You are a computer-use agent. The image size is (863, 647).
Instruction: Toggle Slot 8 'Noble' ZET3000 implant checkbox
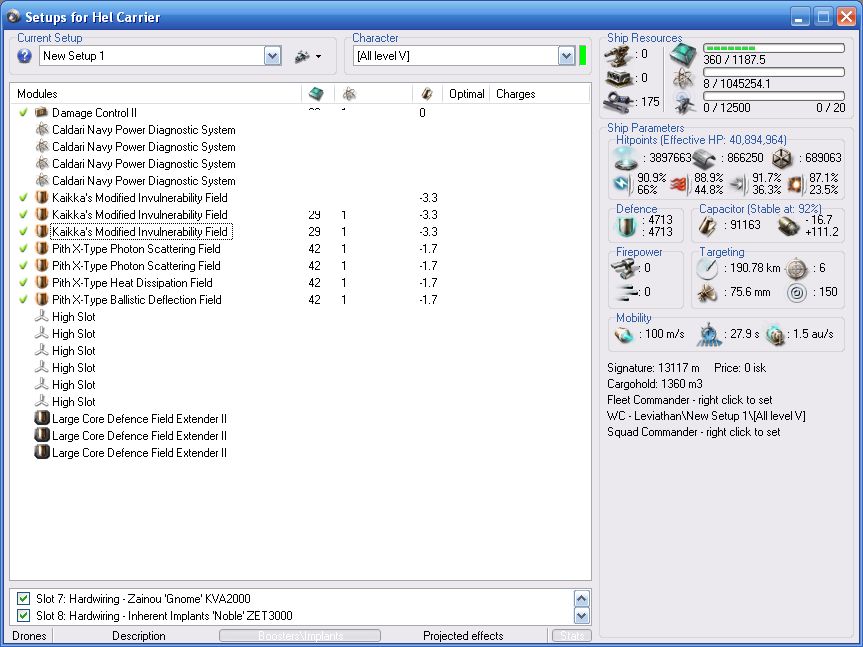23,616
